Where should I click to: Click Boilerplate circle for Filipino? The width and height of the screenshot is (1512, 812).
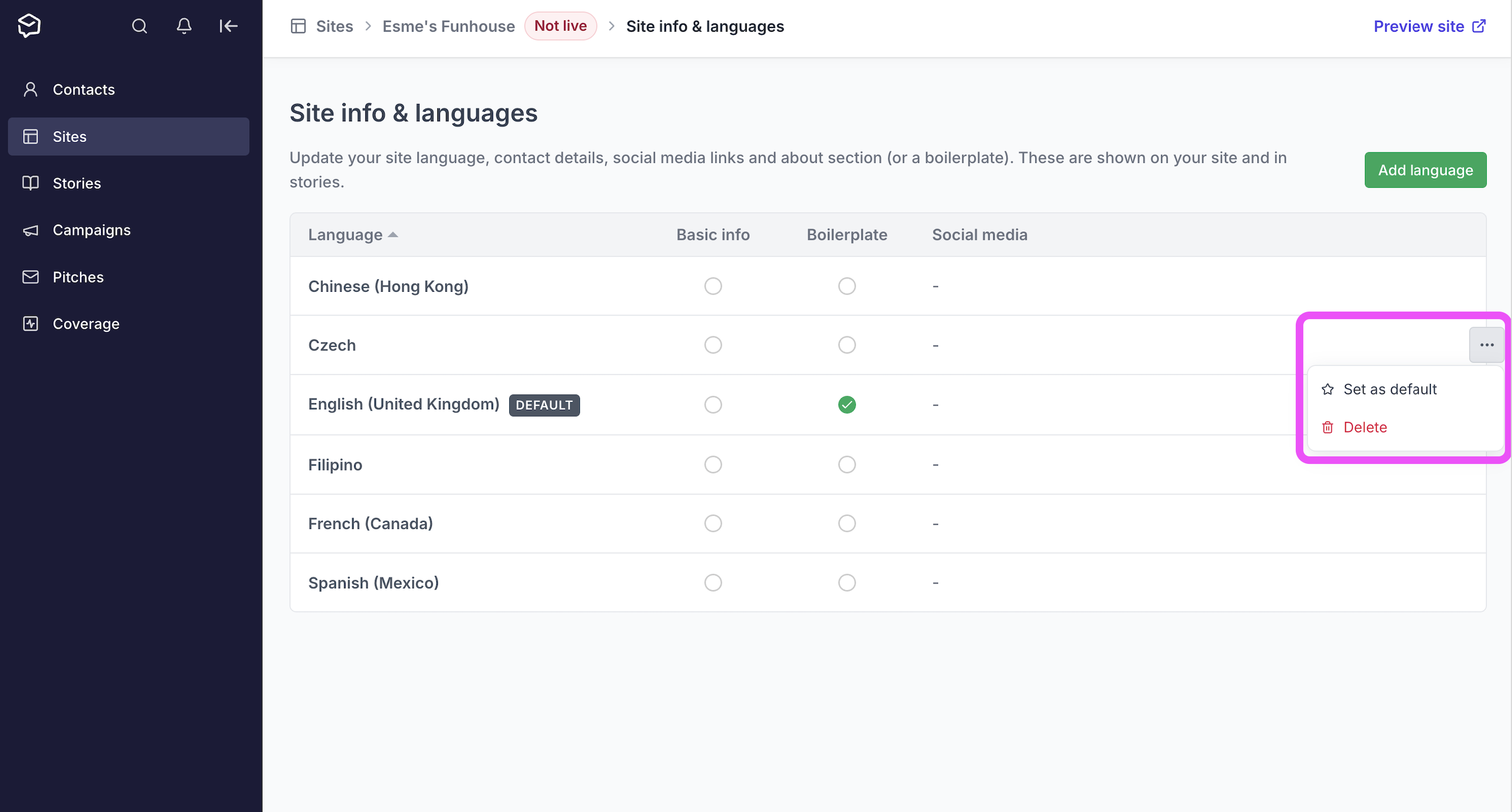847,464
